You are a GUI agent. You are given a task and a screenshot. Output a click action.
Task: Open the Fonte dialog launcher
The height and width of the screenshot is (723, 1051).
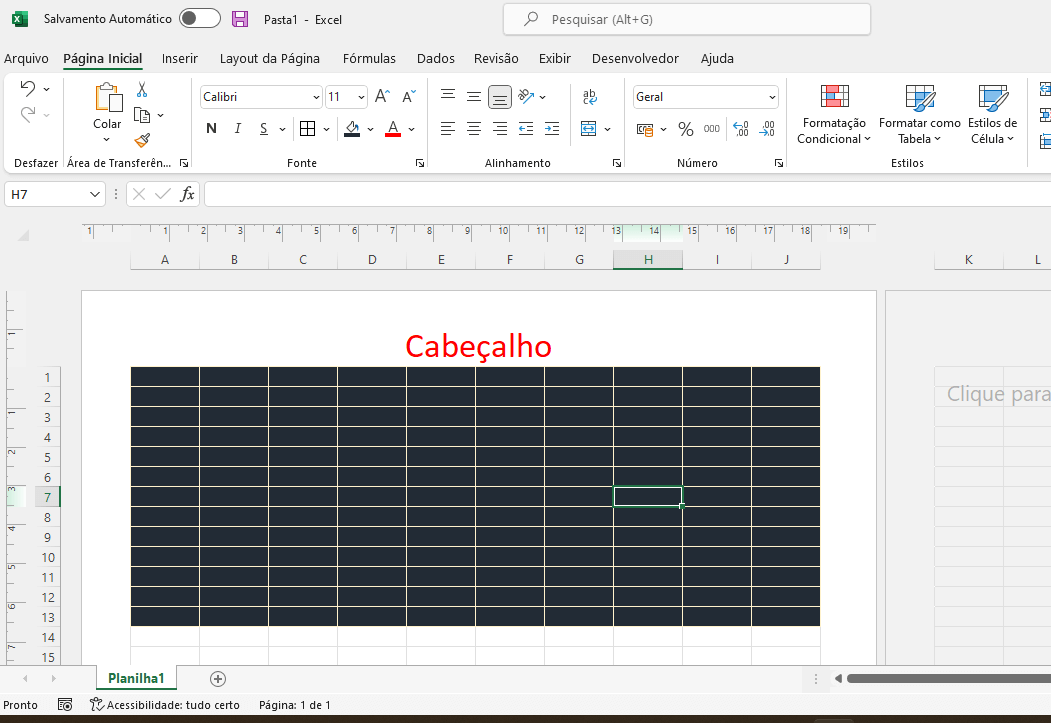coord(420,163)
